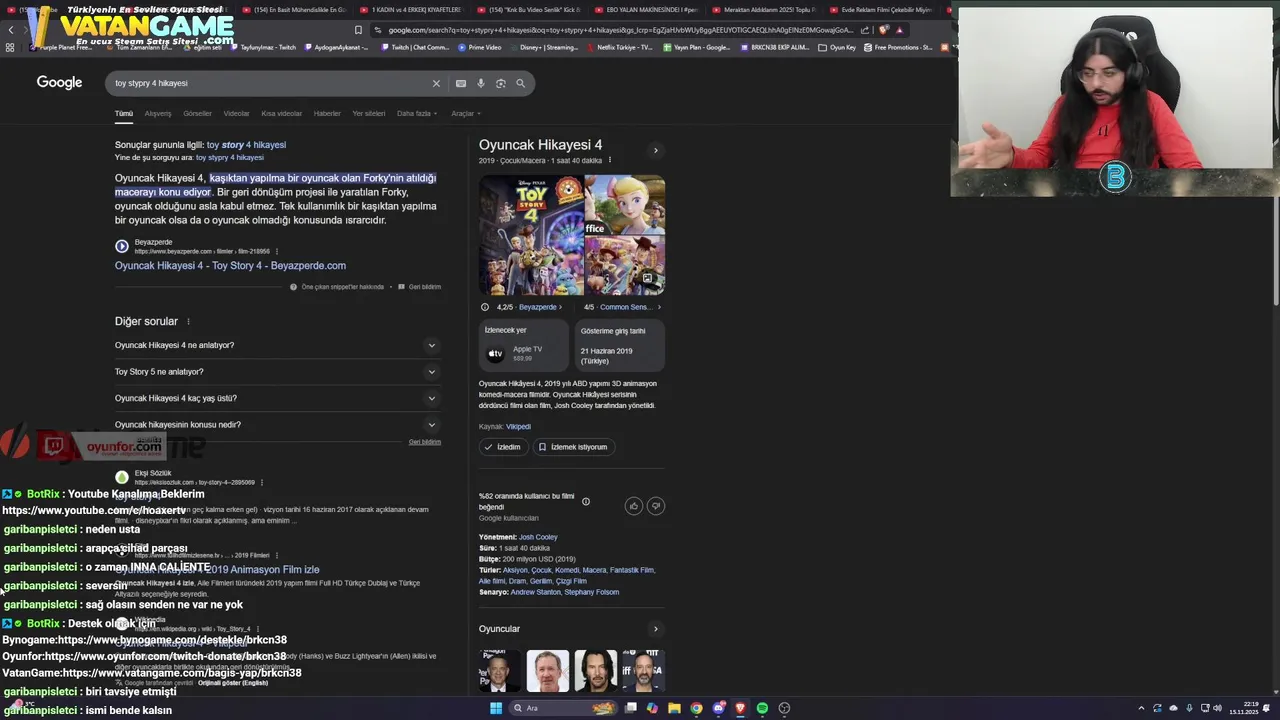The image size is (1280, 720).
Task: Open the Vikipedi source link
Action: point(518,427)
